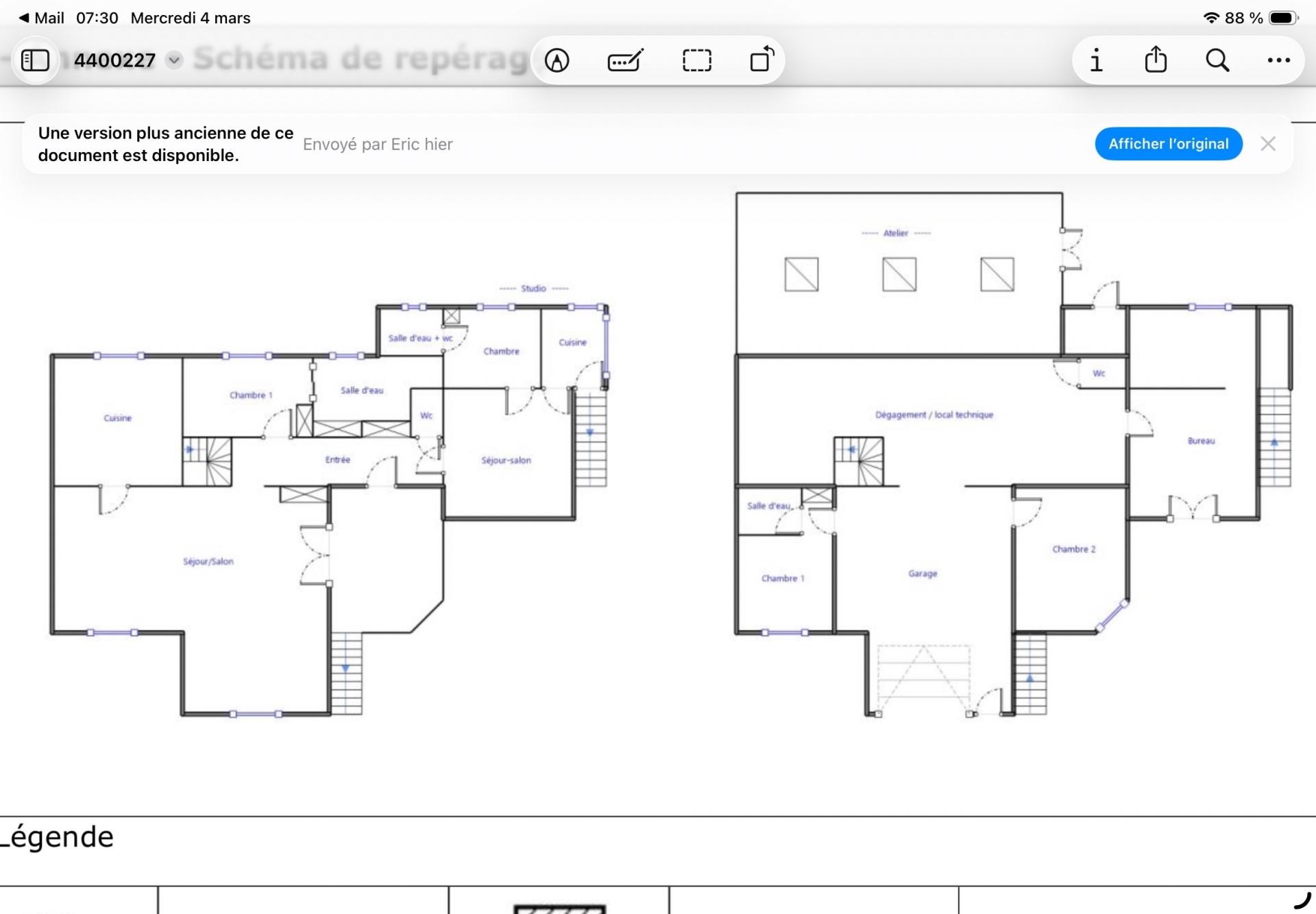Screen dimensions: 1316x914
Task: Open the three-dots more options menu
Action: click(x=1278, y=60)
